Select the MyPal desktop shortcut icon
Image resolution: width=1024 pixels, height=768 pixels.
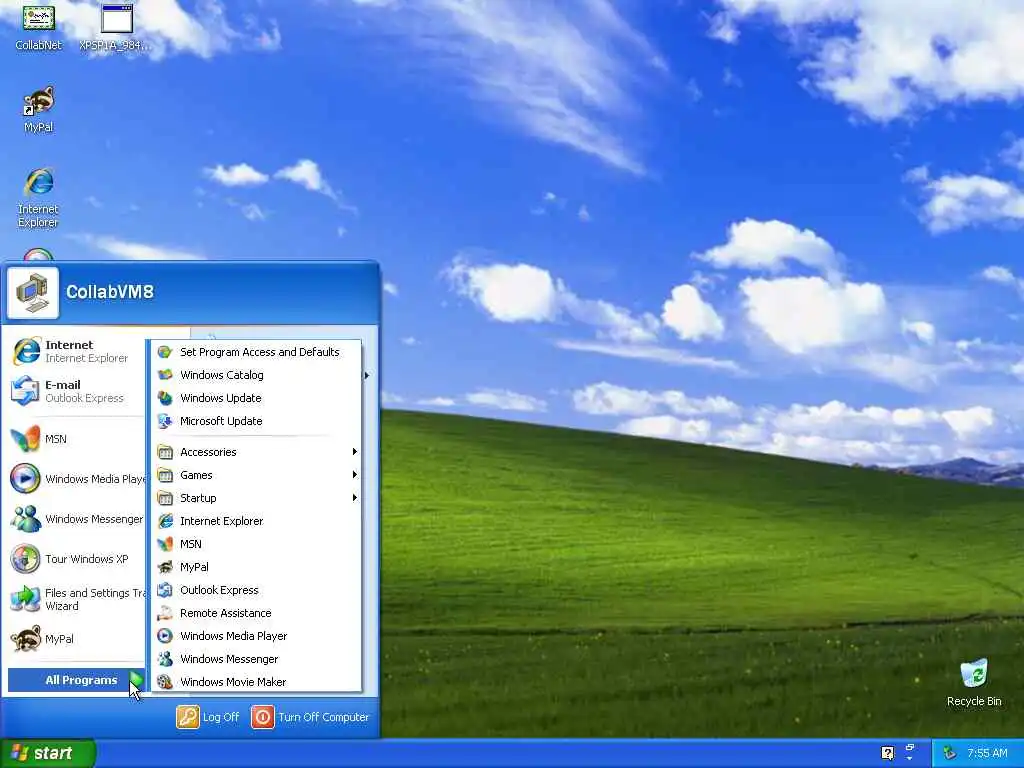click(39, 109)
